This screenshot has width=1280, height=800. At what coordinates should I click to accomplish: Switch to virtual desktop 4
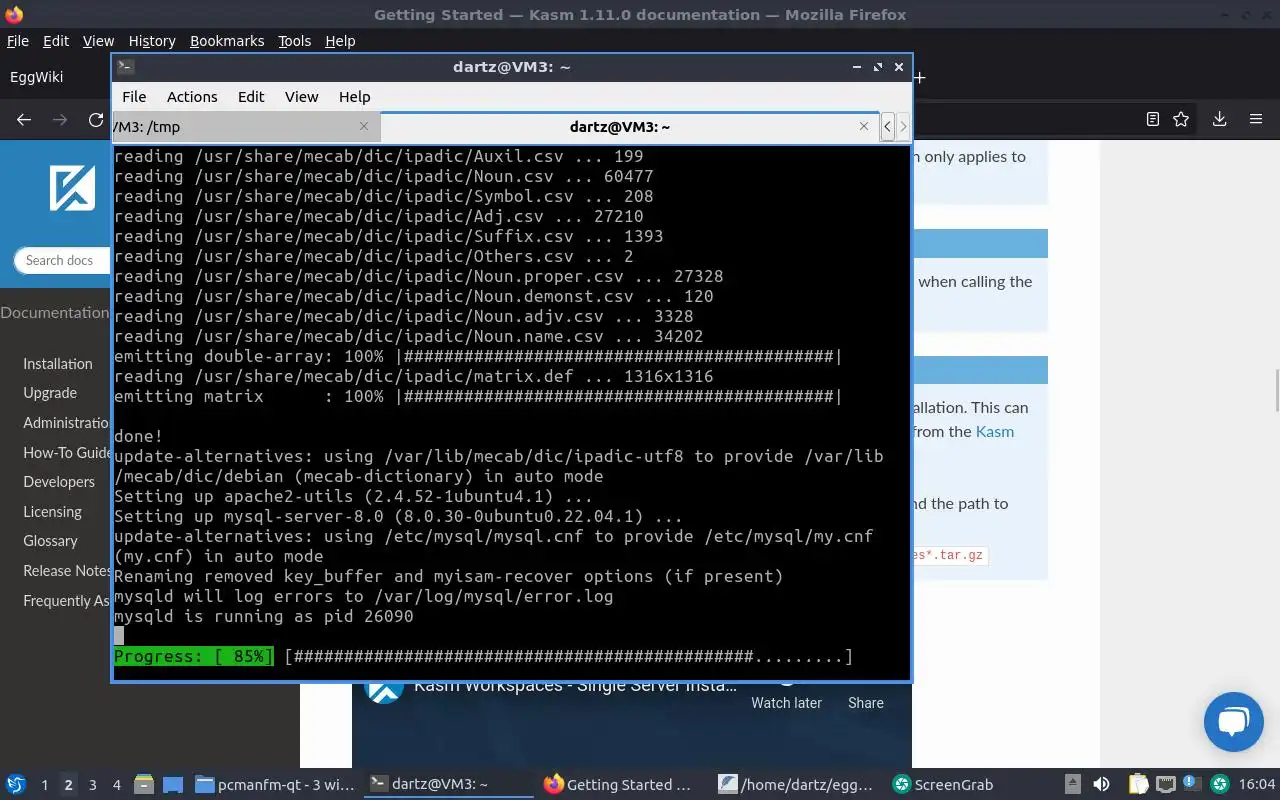point(116,785)
